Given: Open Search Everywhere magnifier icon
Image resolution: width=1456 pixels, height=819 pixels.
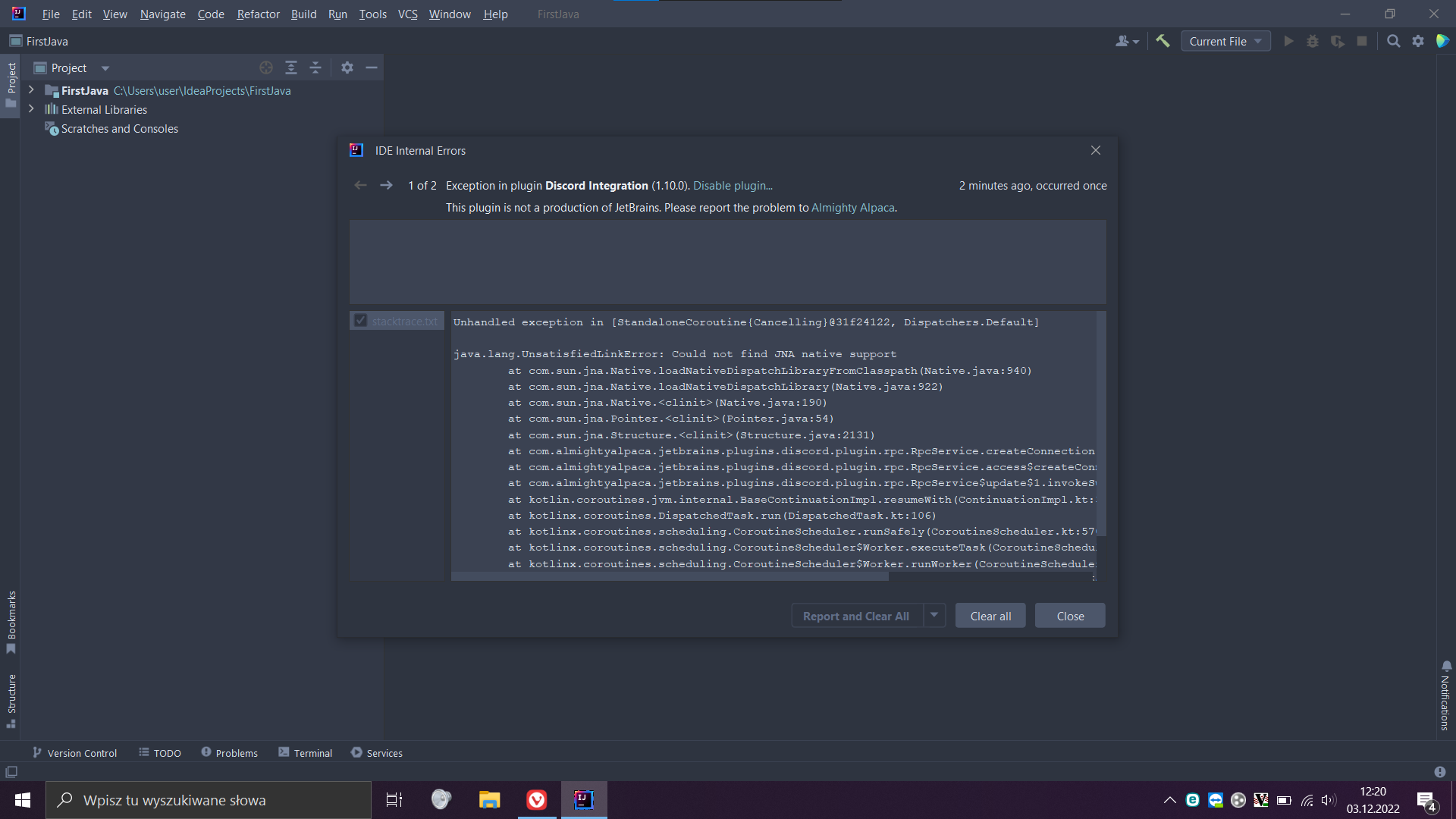Looking at the screenshot, I should click(x=1394, y=41).
